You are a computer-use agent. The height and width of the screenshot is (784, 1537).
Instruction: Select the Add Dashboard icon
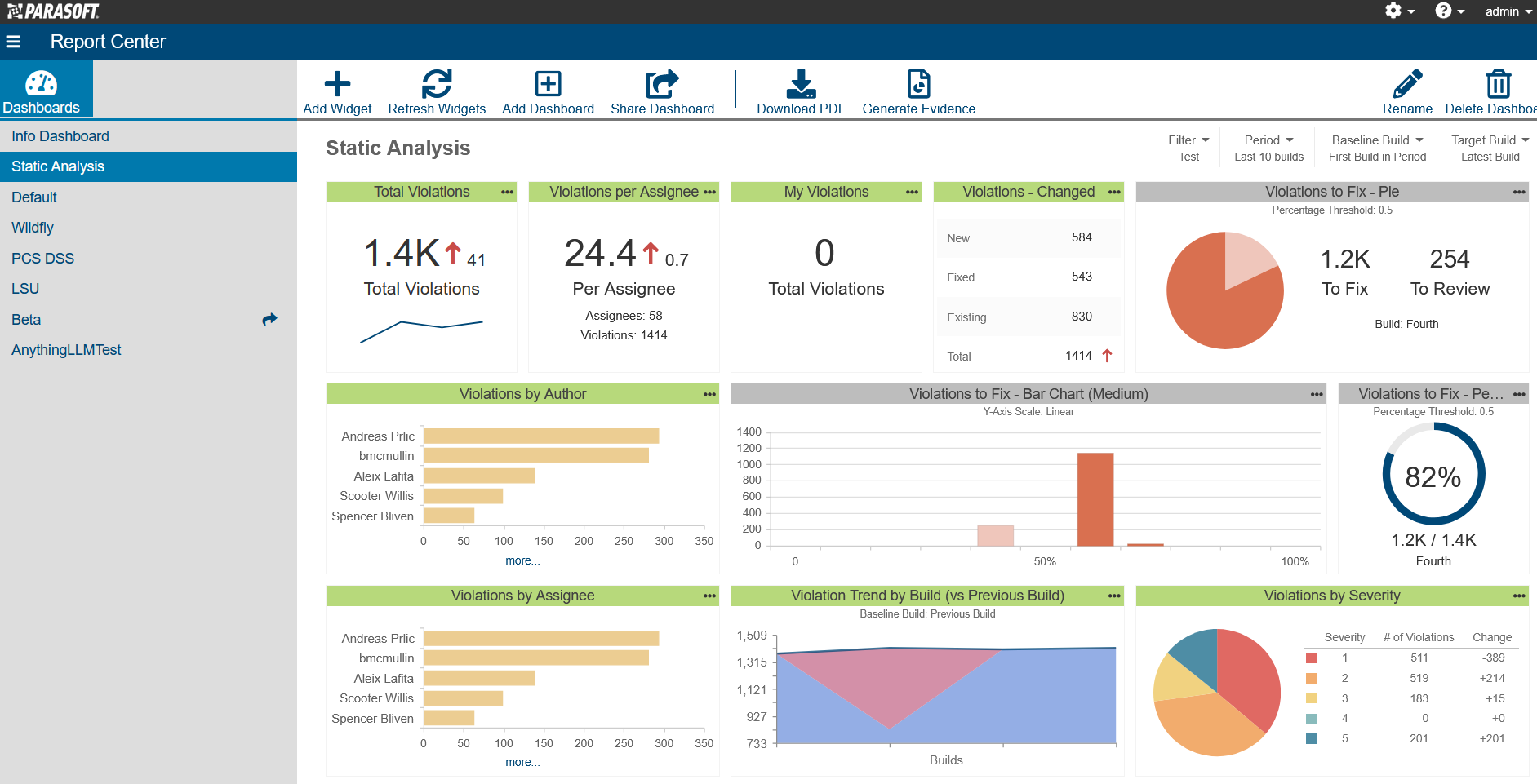pos(548,82)
